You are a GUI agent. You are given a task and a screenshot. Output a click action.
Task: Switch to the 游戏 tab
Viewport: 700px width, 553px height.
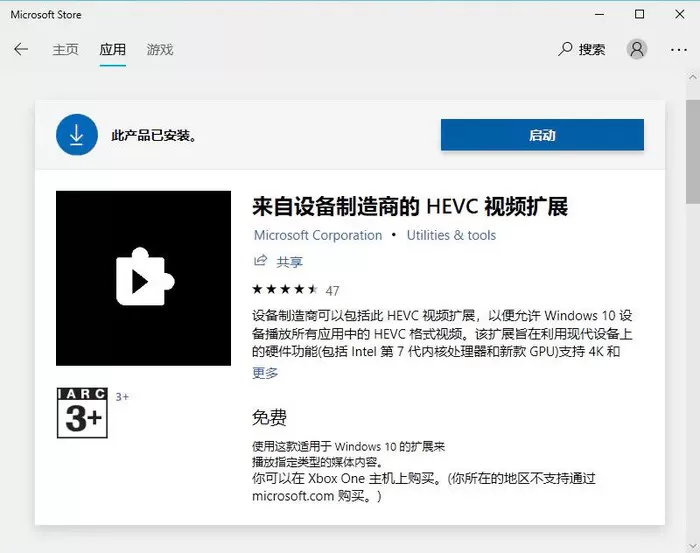pyautogui.click(x=160, y=50)
